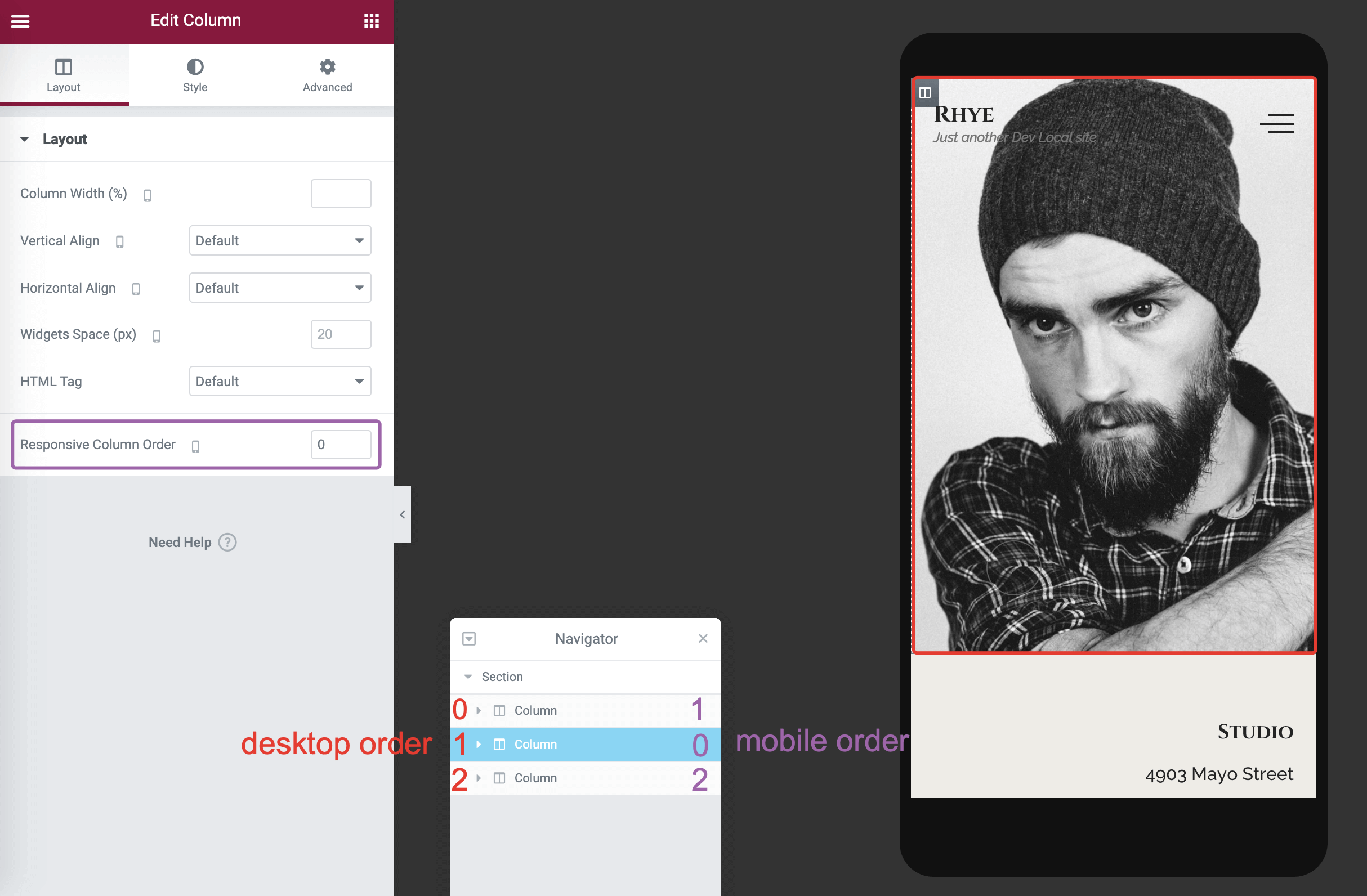Click responsive device icon beside Column Width

pyautogui.click(x=148, y=196)
